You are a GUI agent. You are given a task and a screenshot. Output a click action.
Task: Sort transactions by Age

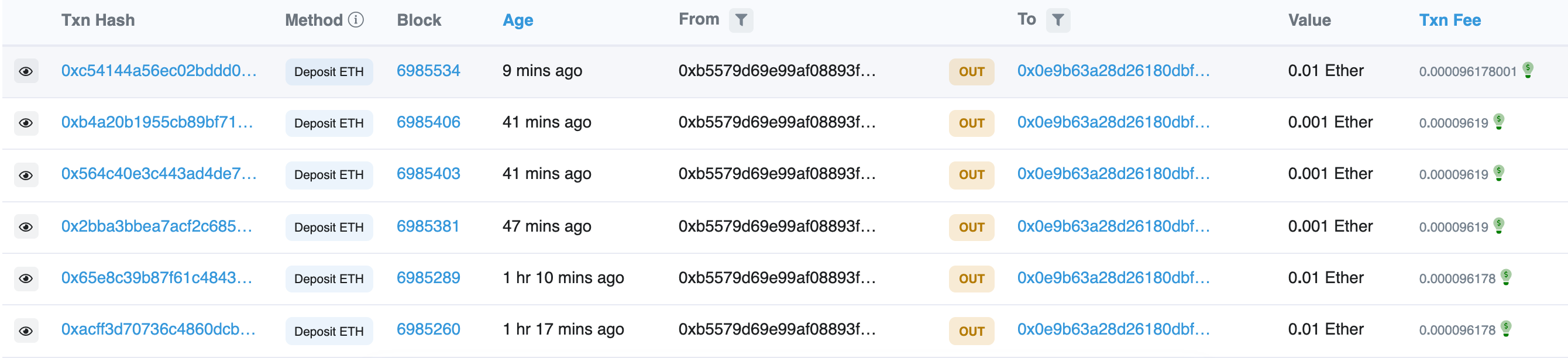517,19
